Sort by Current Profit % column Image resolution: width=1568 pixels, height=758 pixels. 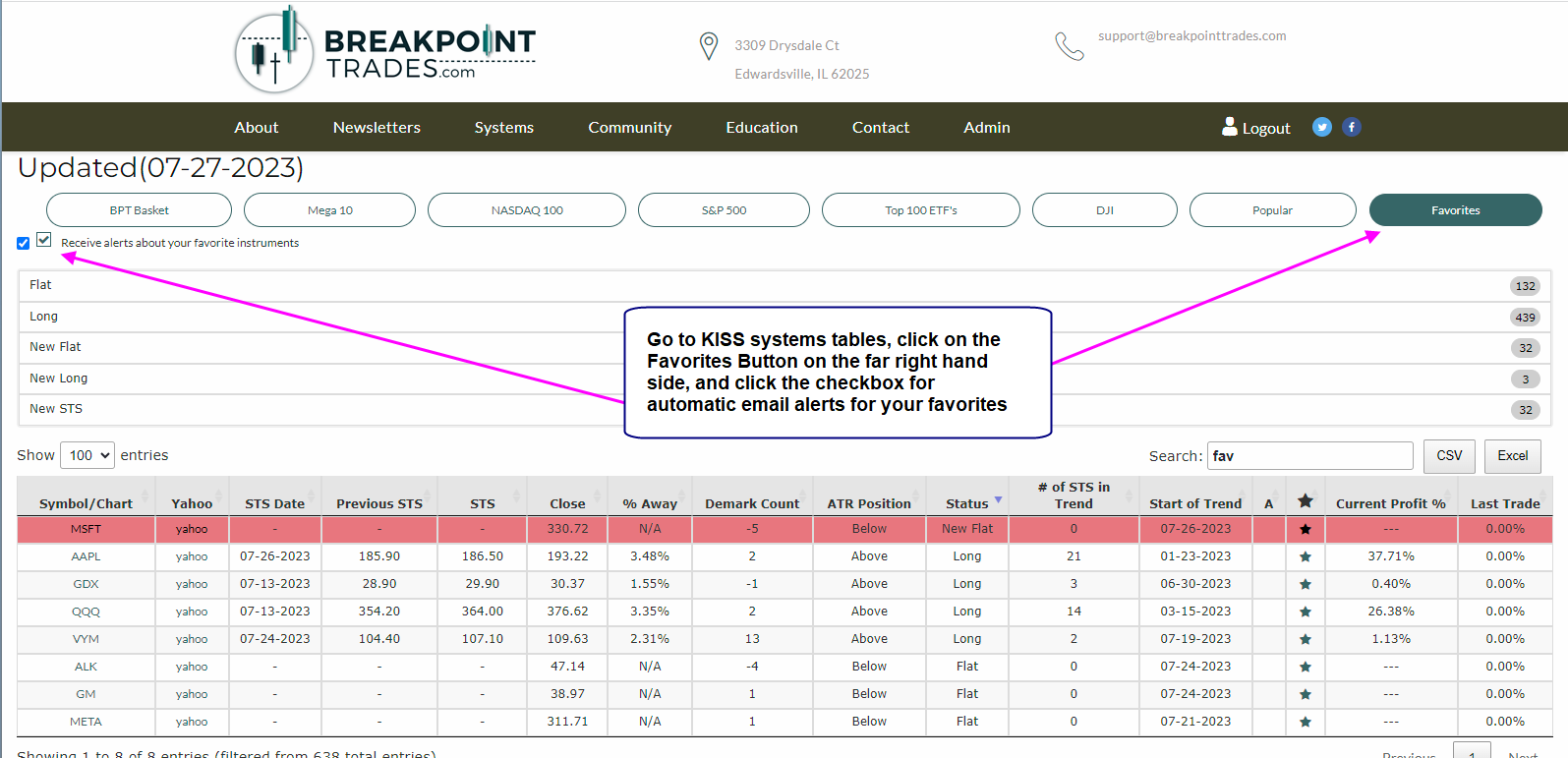(x=1390, y=503)
